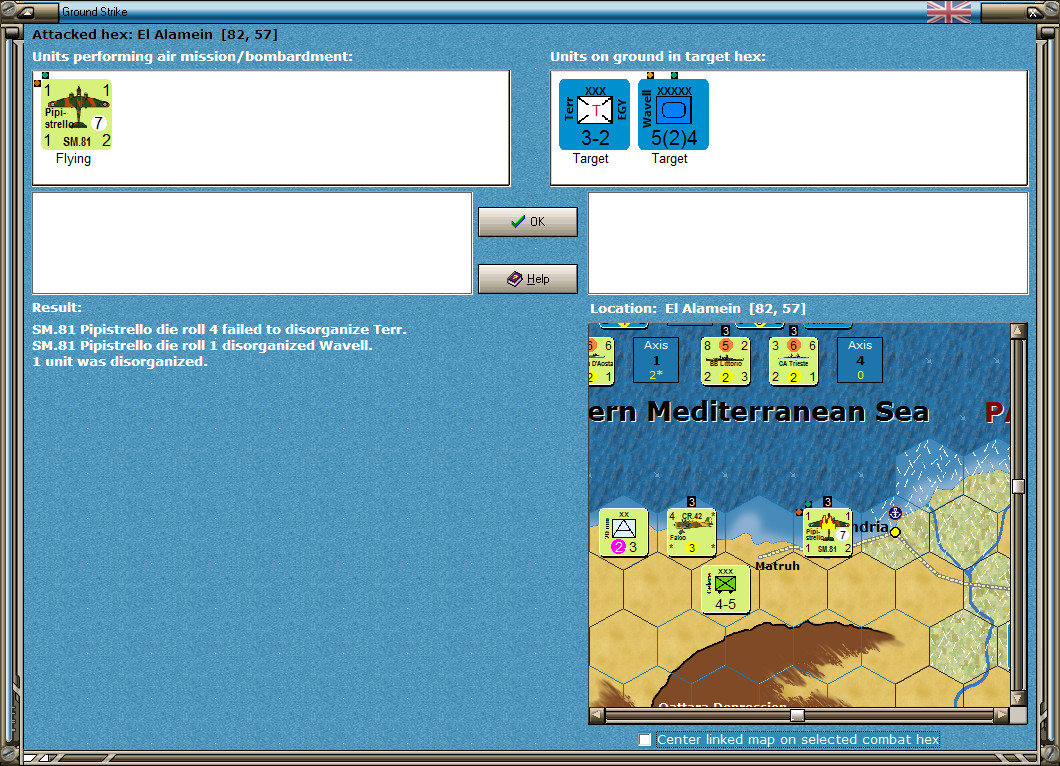The width and height of the screenshot is (1060, 766).
Task: Select the SM.81 Pipistrello flying unit counter
Action: 76,114
